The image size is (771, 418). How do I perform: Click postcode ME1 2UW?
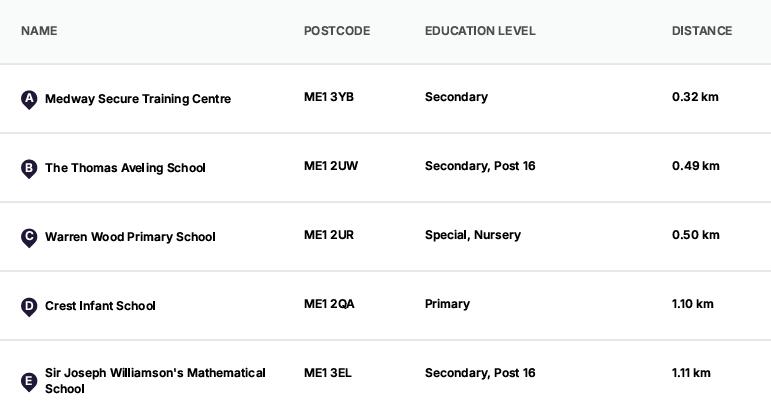pyautogui.click(x=331, y=166)
